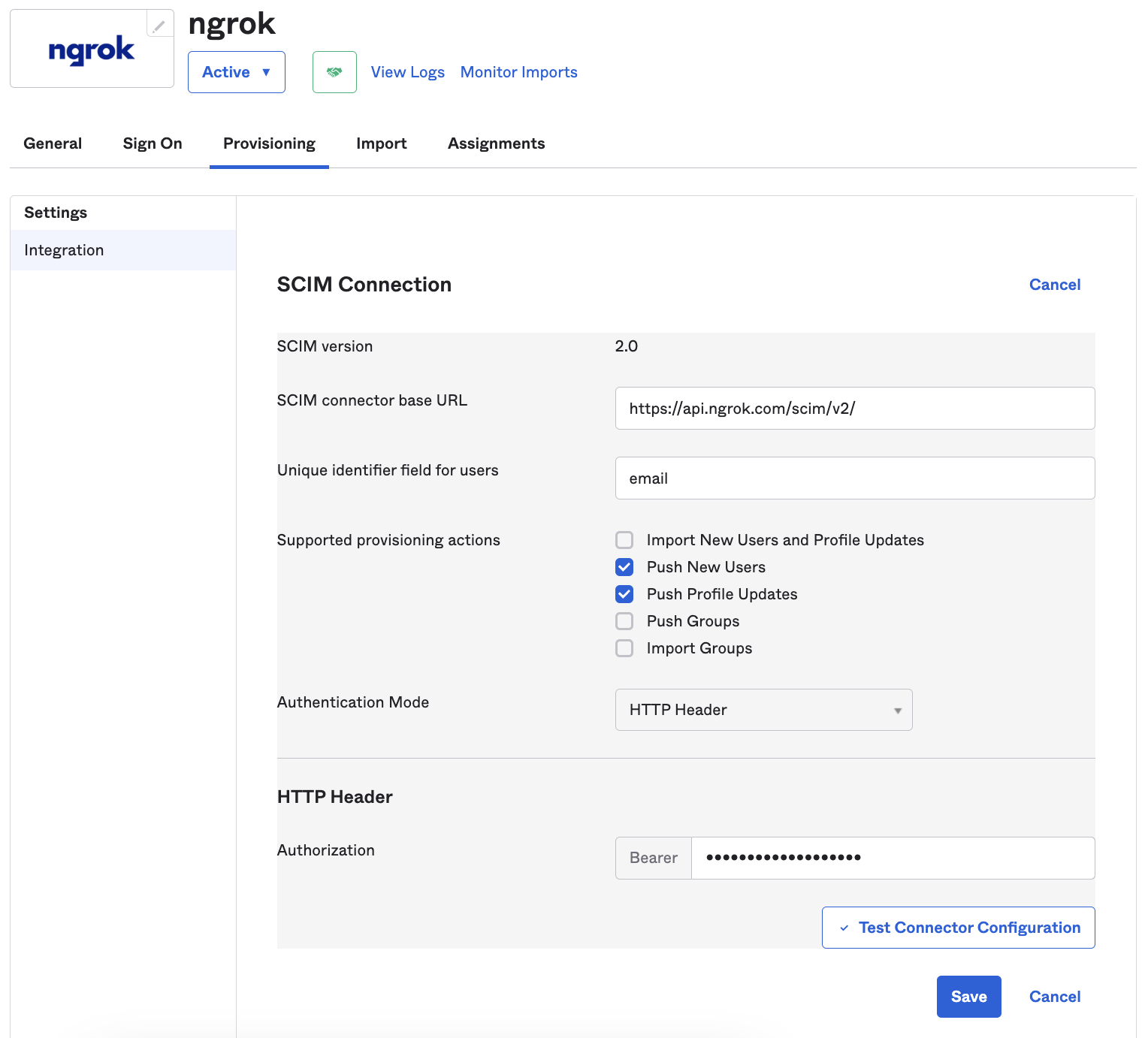Screen dimensions: 1148x1038
Task: Check the Import Groups box
Action: click(624, 648)
